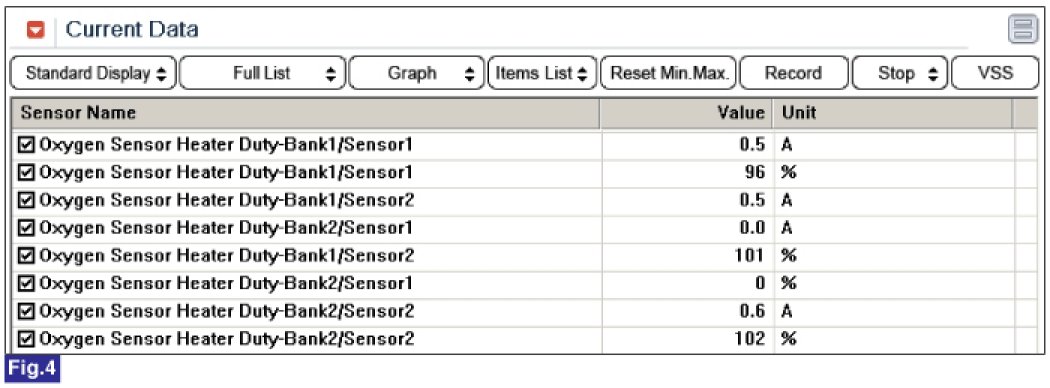Click the Current Data panel title
The width and height of the screenshot is (1050, 388).
(x=132, y=30)
